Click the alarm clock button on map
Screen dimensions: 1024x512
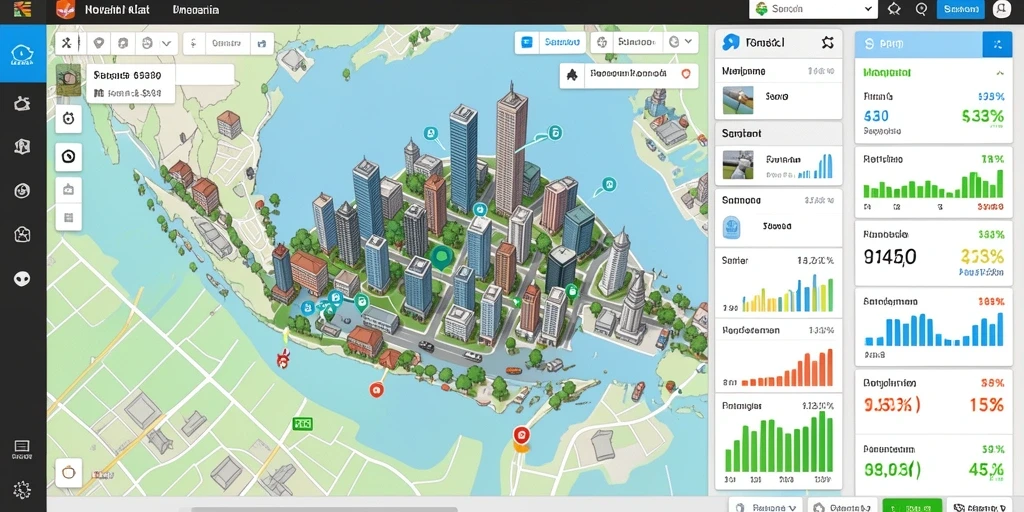point(69,119)
